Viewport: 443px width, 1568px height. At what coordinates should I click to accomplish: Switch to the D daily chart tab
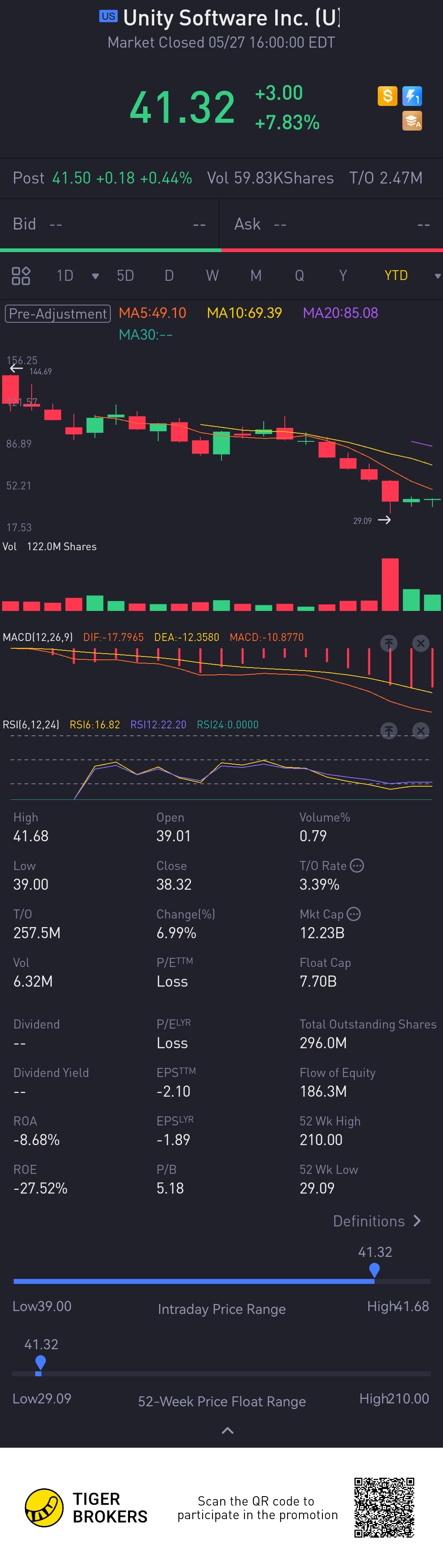[169, 276]
